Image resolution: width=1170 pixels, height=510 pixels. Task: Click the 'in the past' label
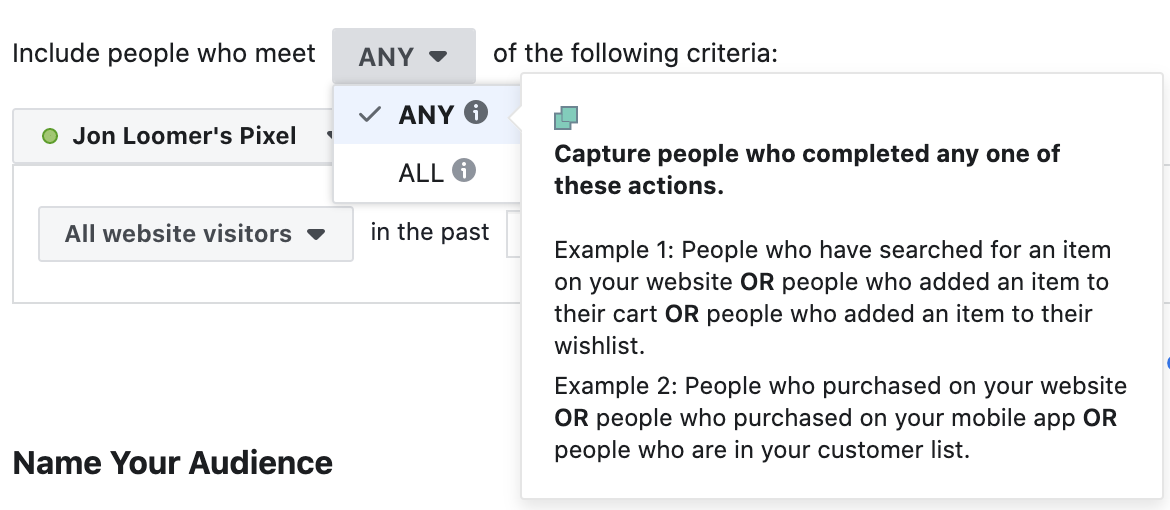coord(430,231)
